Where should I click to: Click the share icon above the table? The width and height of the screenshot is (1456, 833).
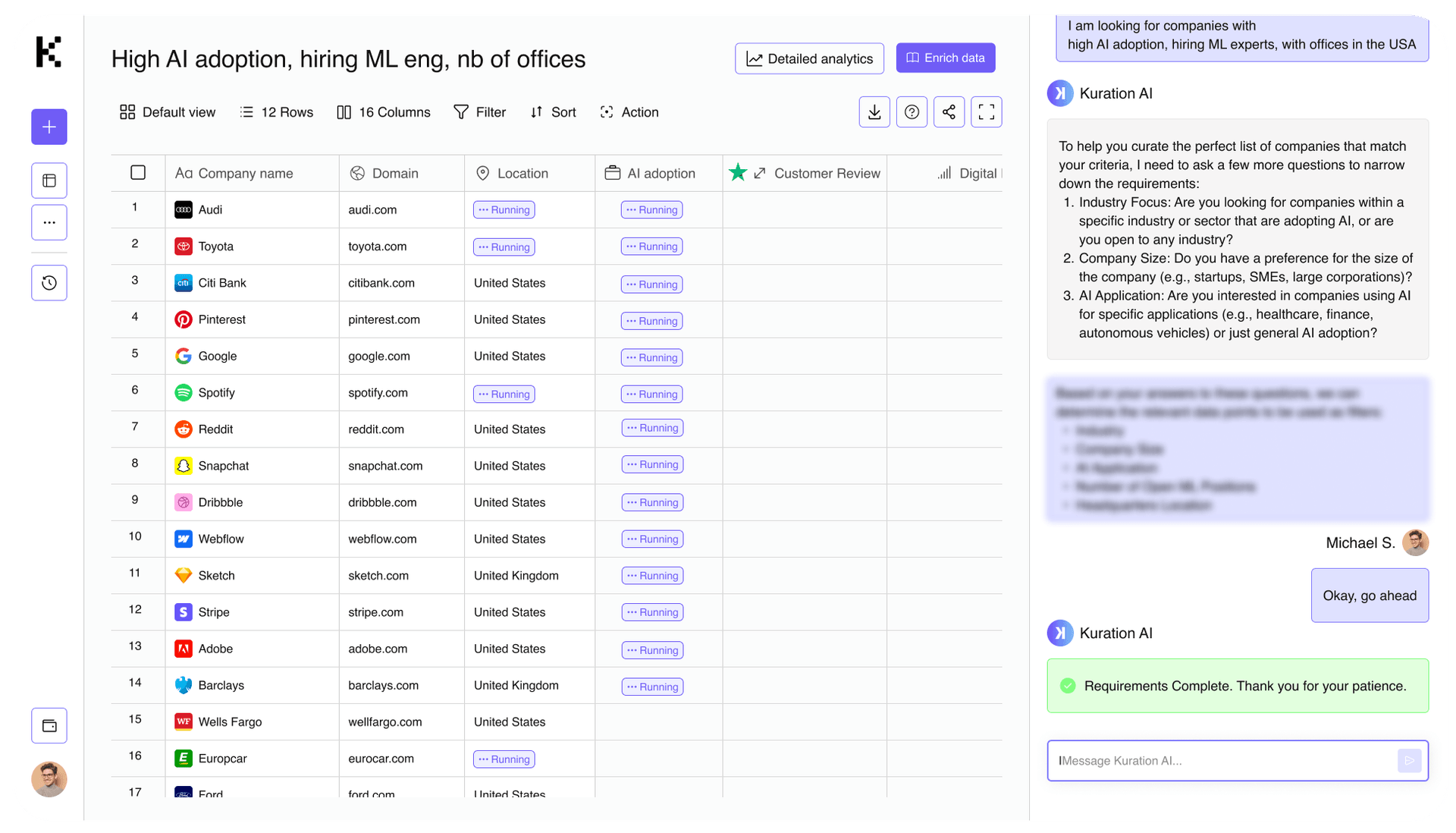949,112
